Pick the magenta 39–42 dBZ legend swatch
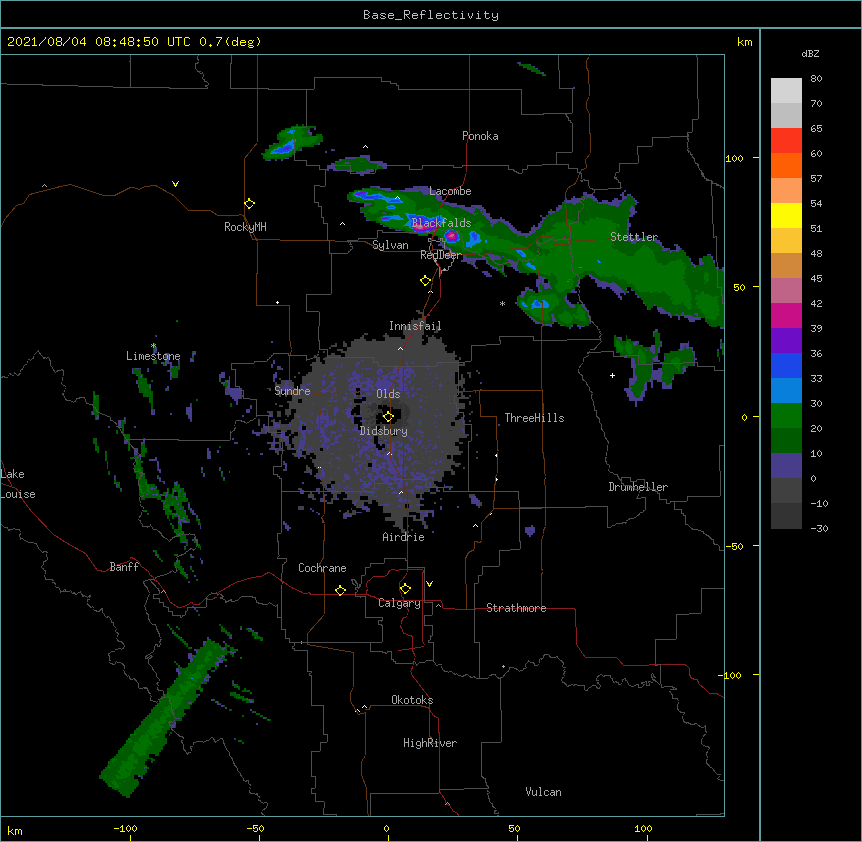Image resolution: width=862 pixels, height=842 pixels. tap(786, 316)
